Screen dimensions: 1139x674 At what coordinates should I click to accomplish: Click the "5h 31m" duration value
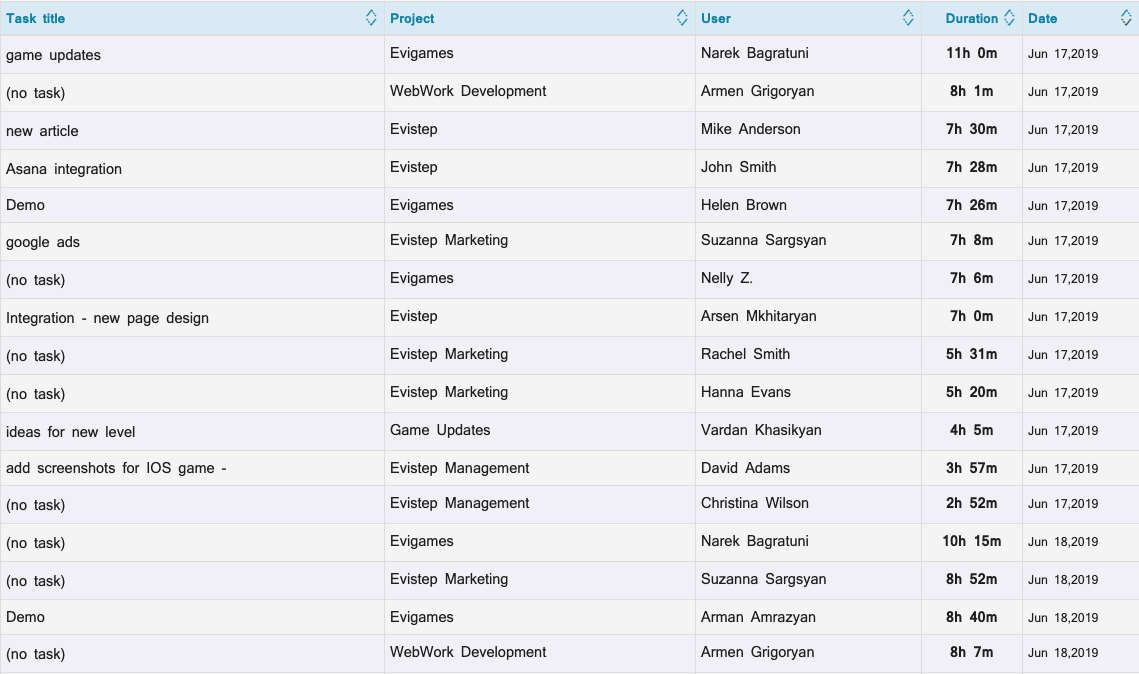point(972,354)
